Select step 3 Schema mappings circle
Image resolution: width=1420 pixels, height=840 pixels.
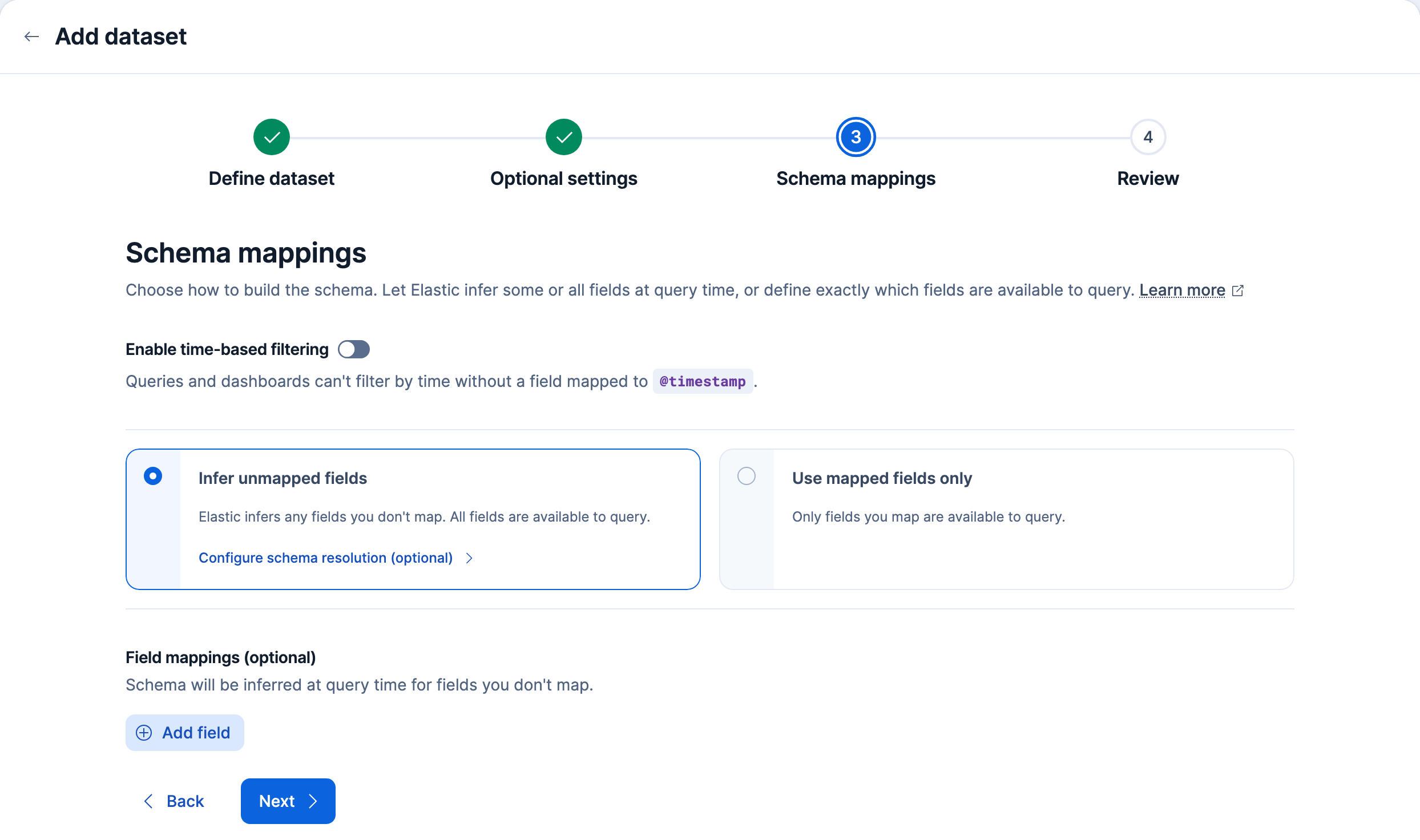tap(856, 137)
